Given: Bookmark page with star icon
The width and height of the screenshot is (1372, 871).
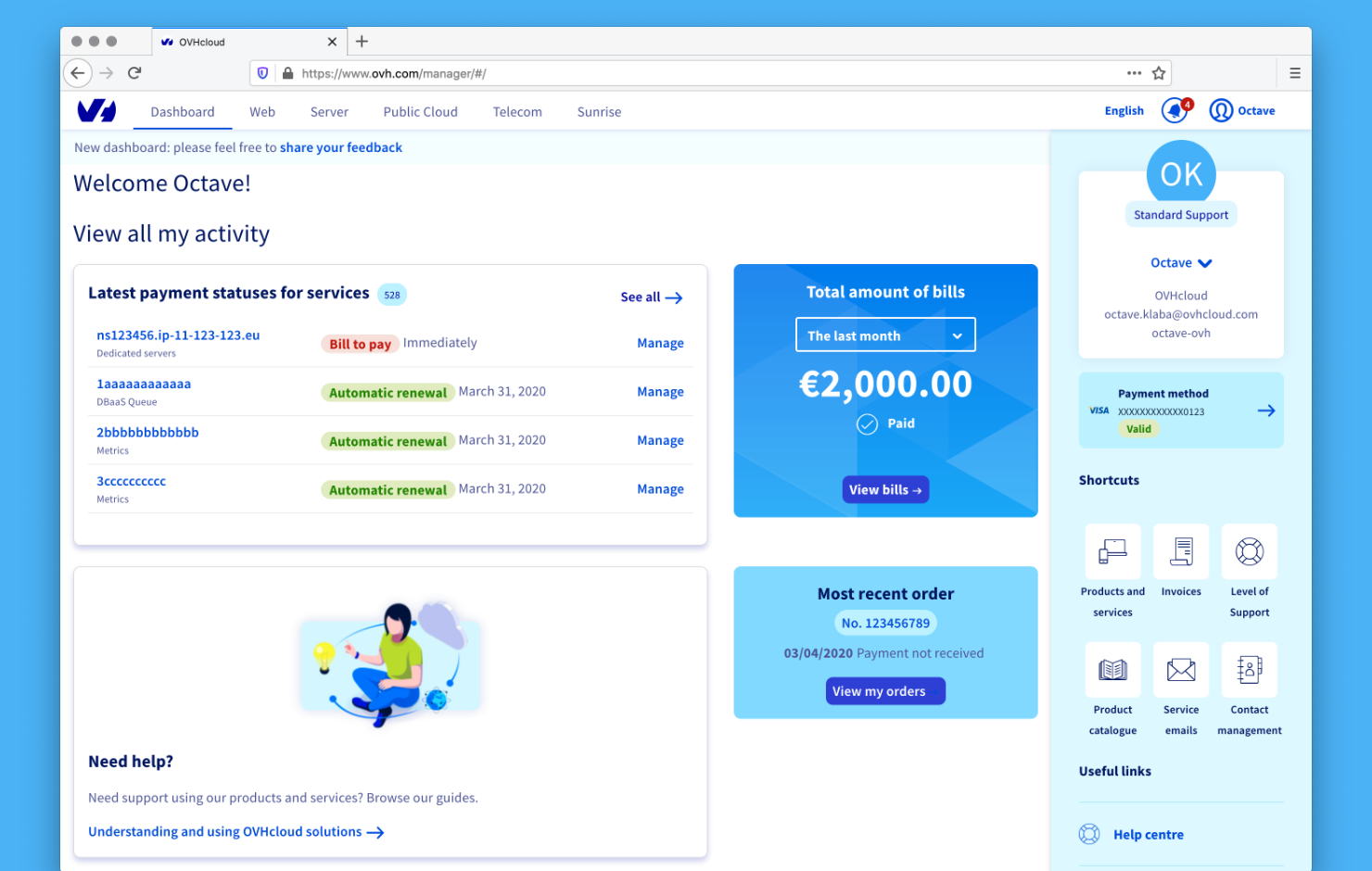Looking at the screenshot, I should 1158,73.
